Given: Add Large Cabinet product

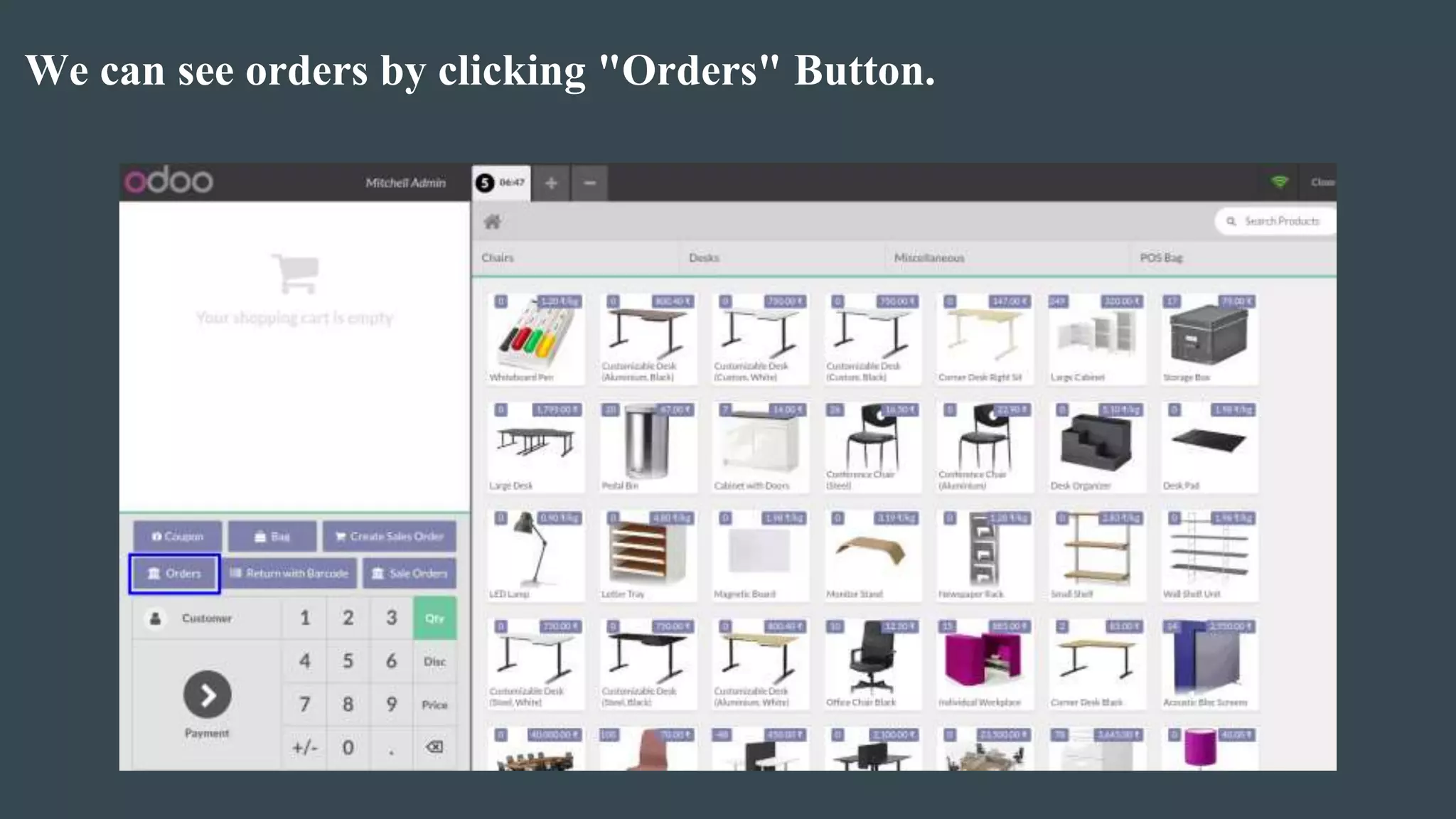Looking at the screenshot, I should tap(1097, 338).
